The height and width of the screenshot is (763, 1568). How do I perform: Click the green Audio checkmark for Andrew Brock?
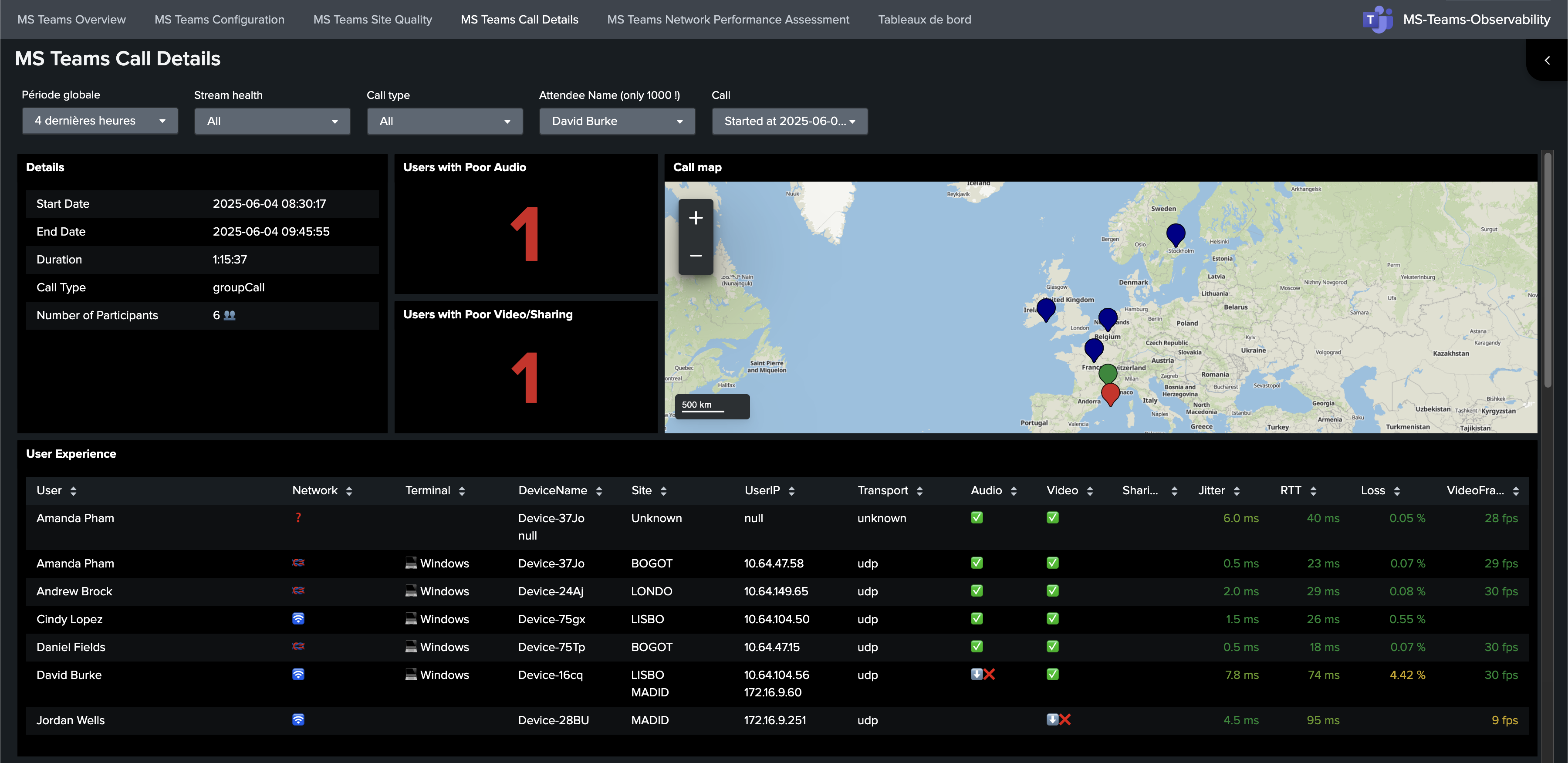pos(977,590)
